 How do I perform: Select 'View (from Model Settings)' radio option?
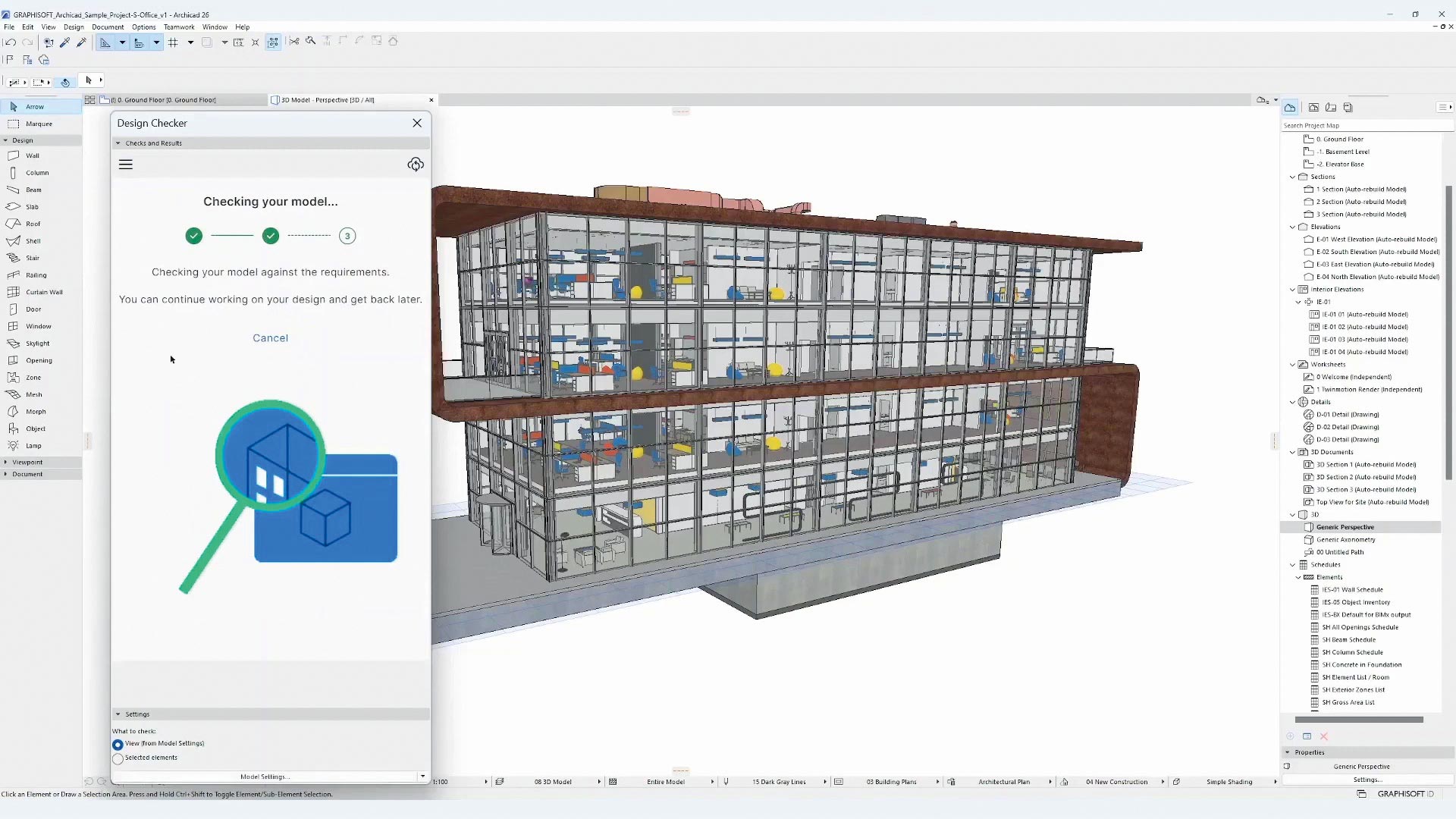(x=118, y=745)
